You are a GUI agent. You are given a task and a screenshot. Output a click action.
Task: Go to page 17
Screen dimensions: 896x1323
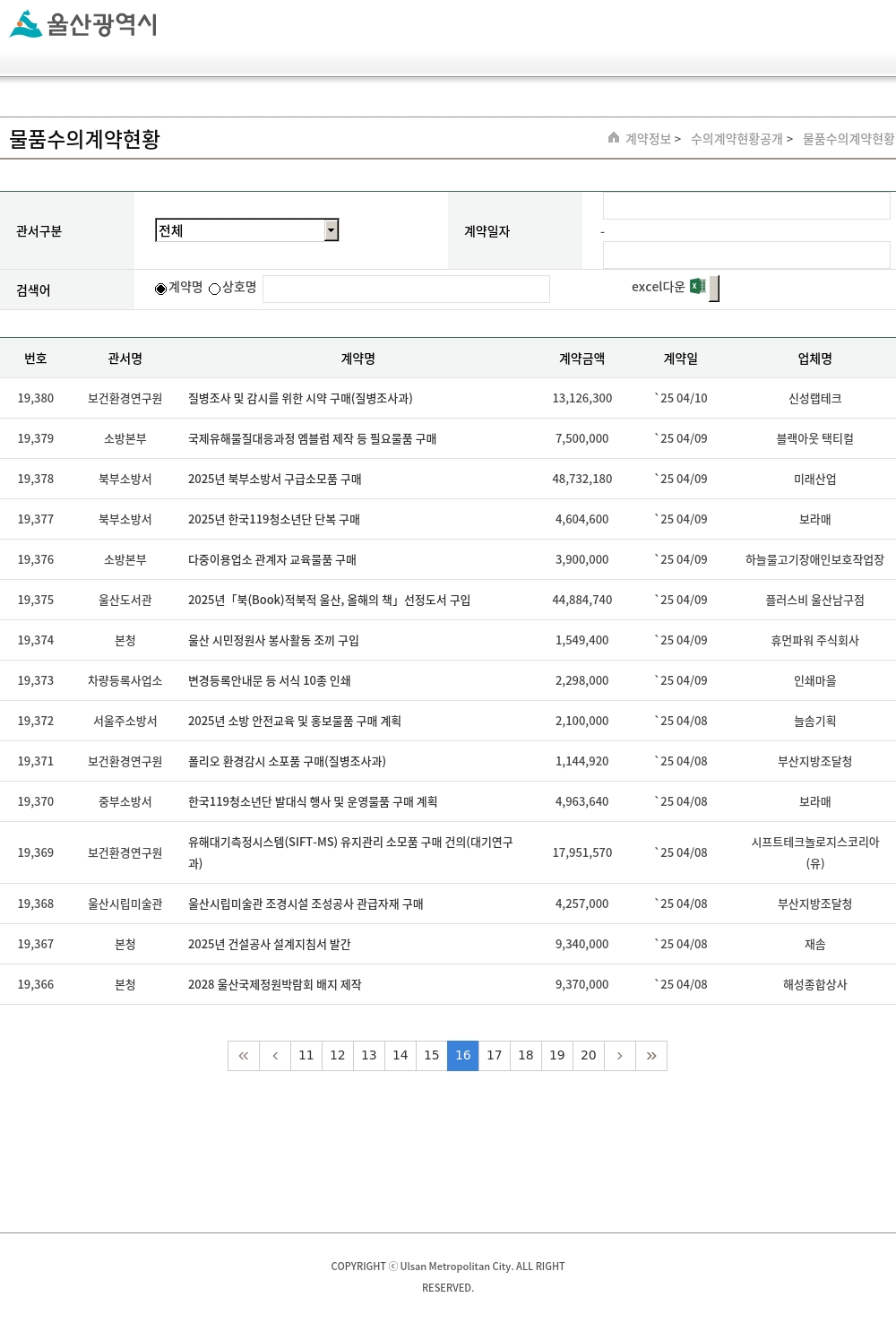click(495, 1055)
